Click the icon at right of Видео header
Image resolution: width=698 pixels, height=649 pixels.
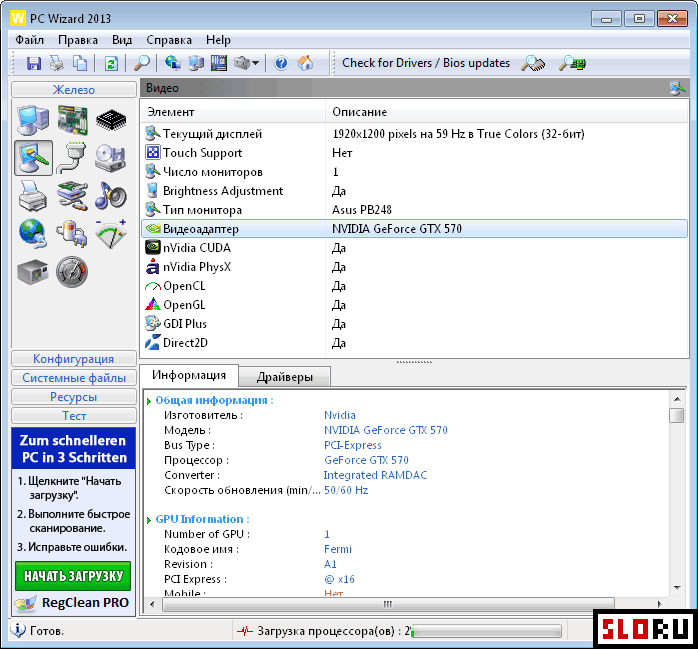tap(677, 88)
